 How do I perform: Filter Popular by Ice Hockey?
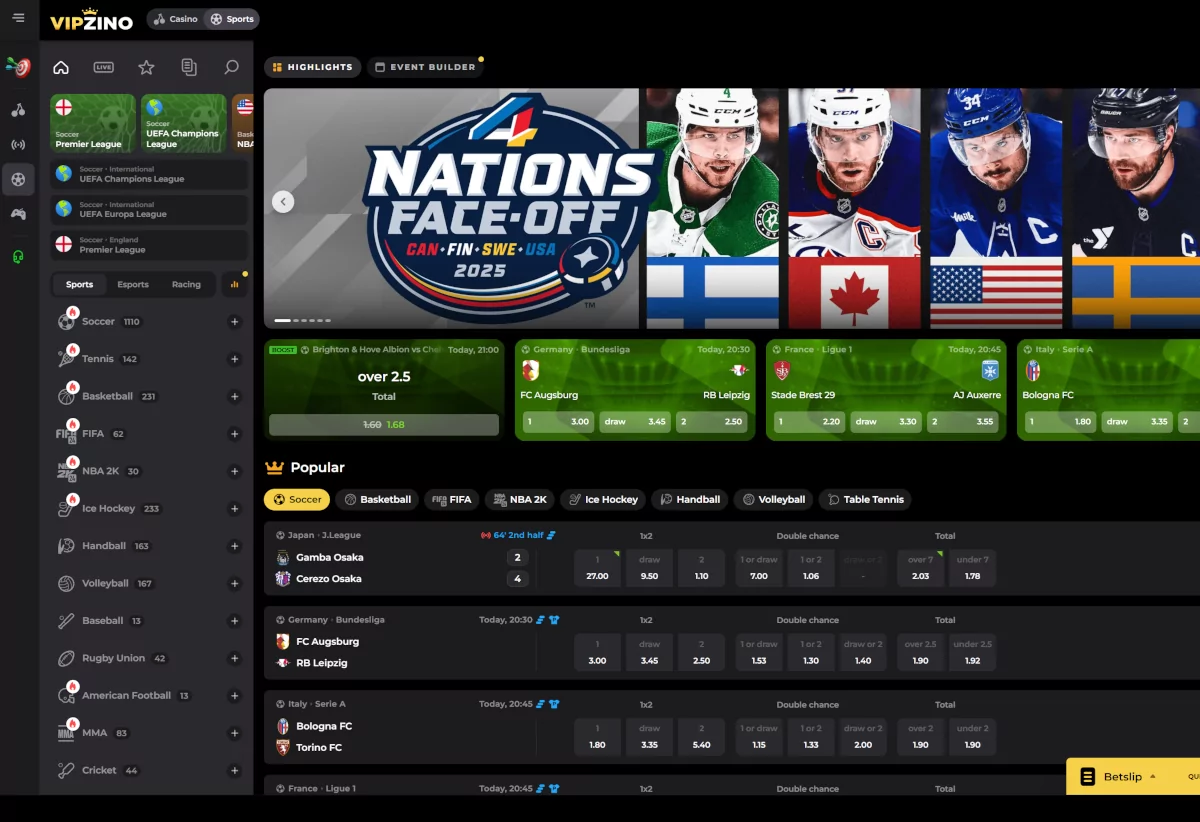coord(603,499)
